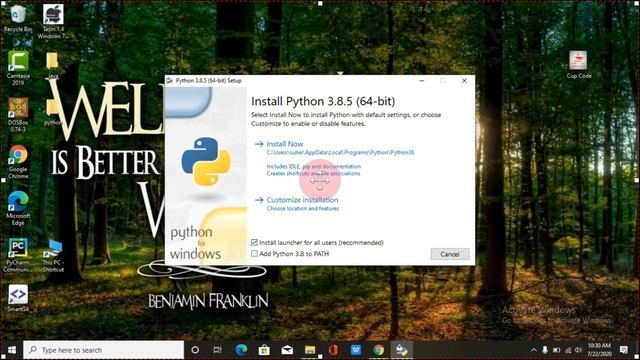The image size is (640, 360).
Task: Close the Python 3.8.5 Setup window
Action: [464, 80]
